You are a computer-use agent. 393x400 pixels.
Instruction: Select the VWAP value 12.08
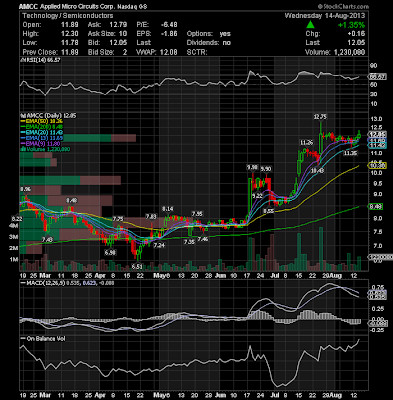(x=169, y=52)
